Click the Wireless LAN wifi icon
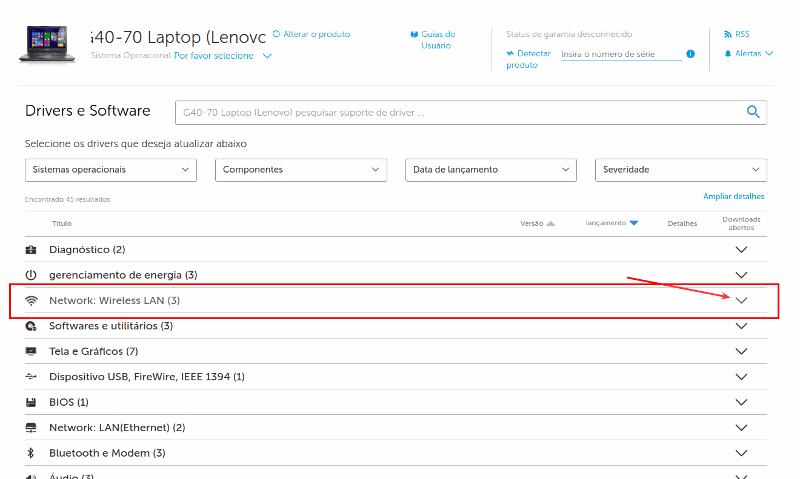Screen dimensions: 800x479 31,300
